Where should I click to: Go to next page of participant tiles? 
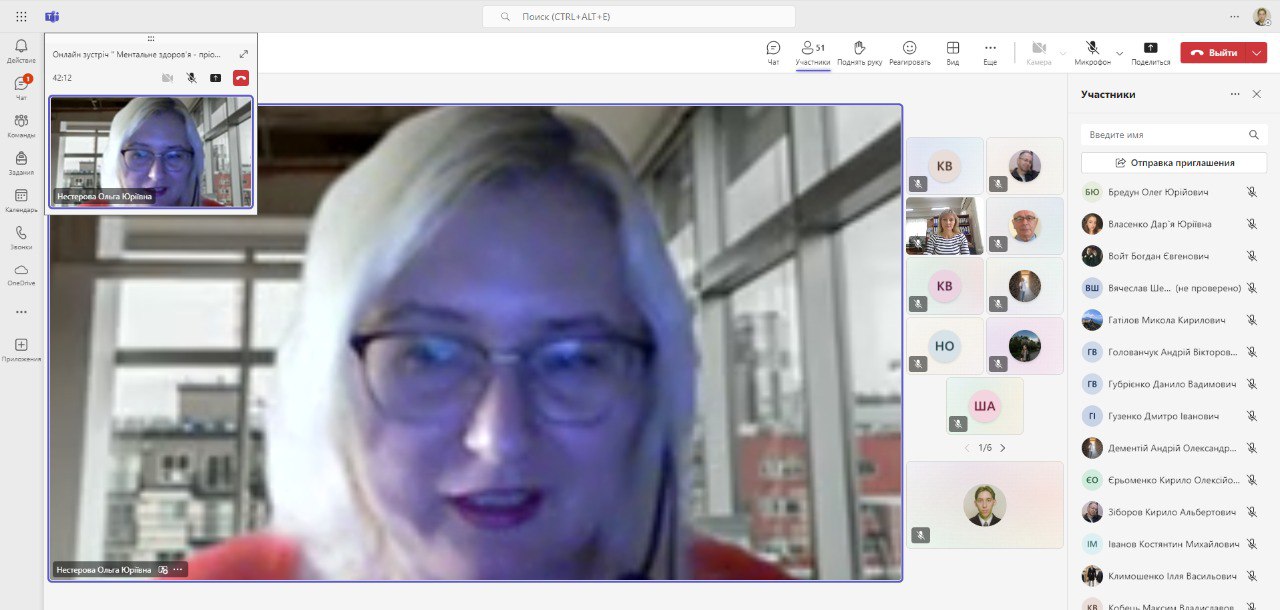tap(1003, 448)
